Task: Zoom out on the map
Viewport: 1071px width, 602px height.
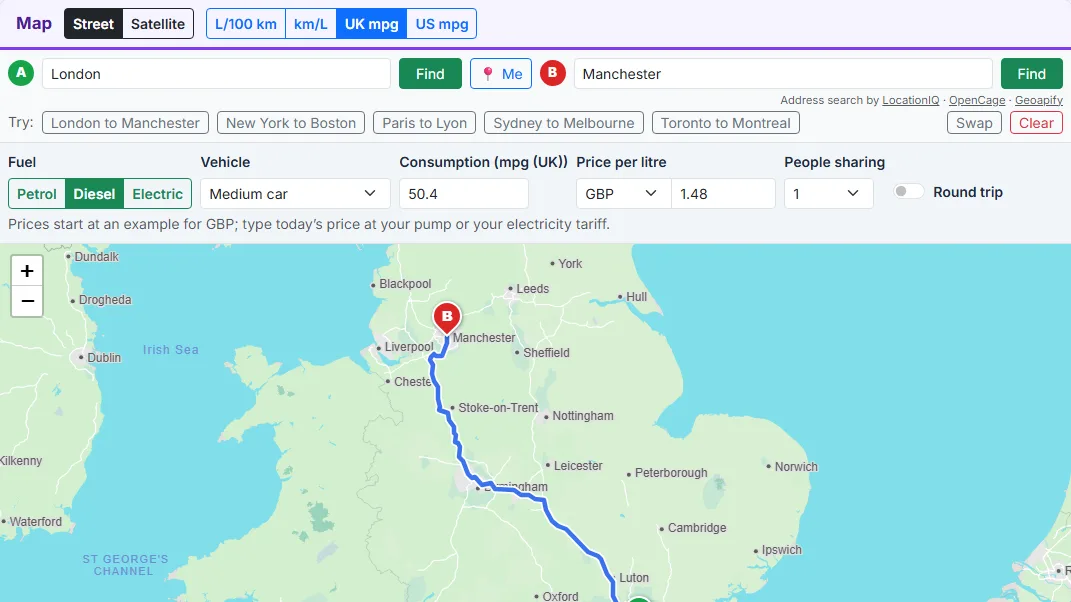Action: pos(27,301)
